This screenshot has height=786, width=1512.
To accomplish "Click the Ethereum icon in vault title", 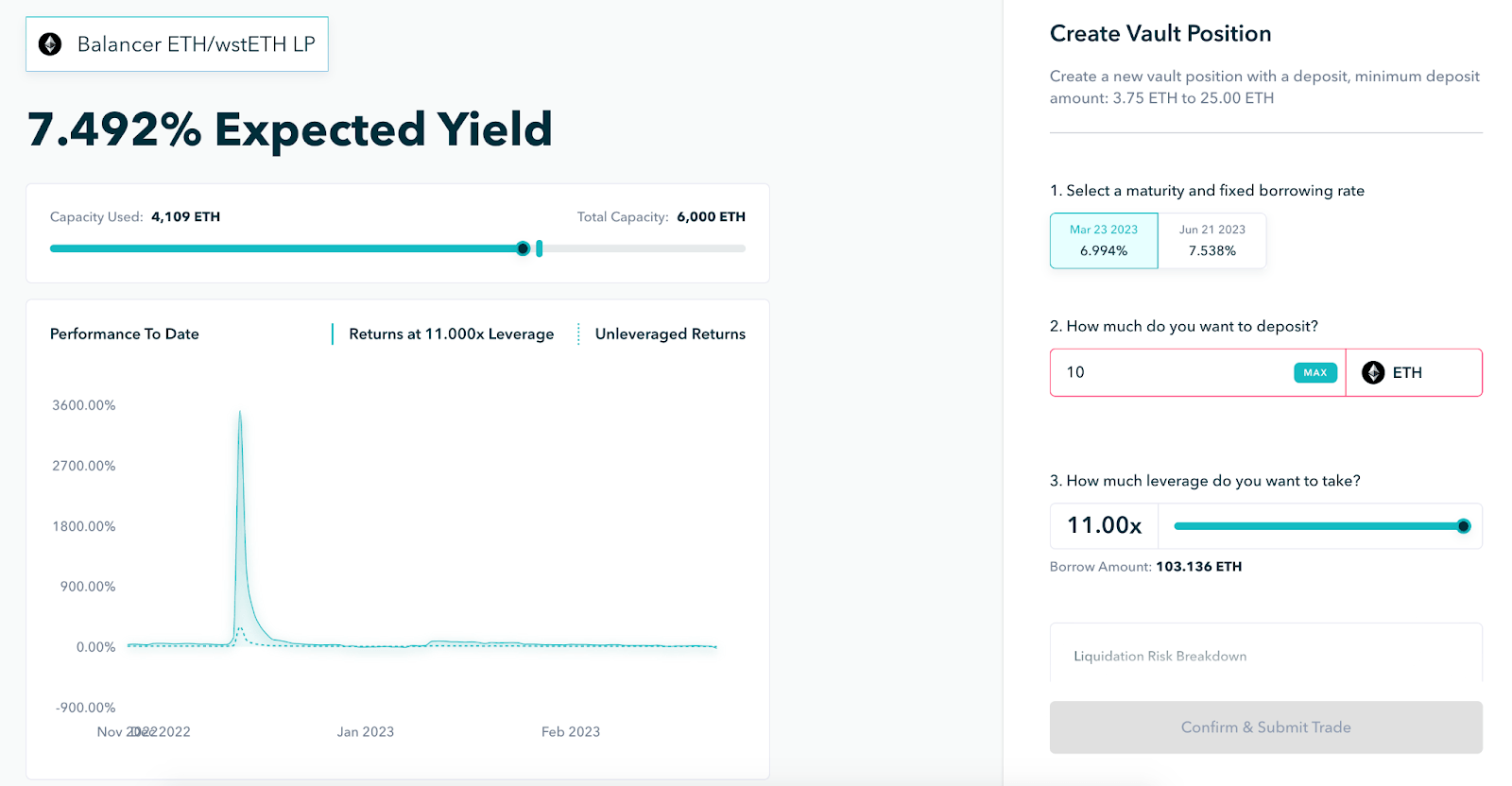I will click(50, 44).
